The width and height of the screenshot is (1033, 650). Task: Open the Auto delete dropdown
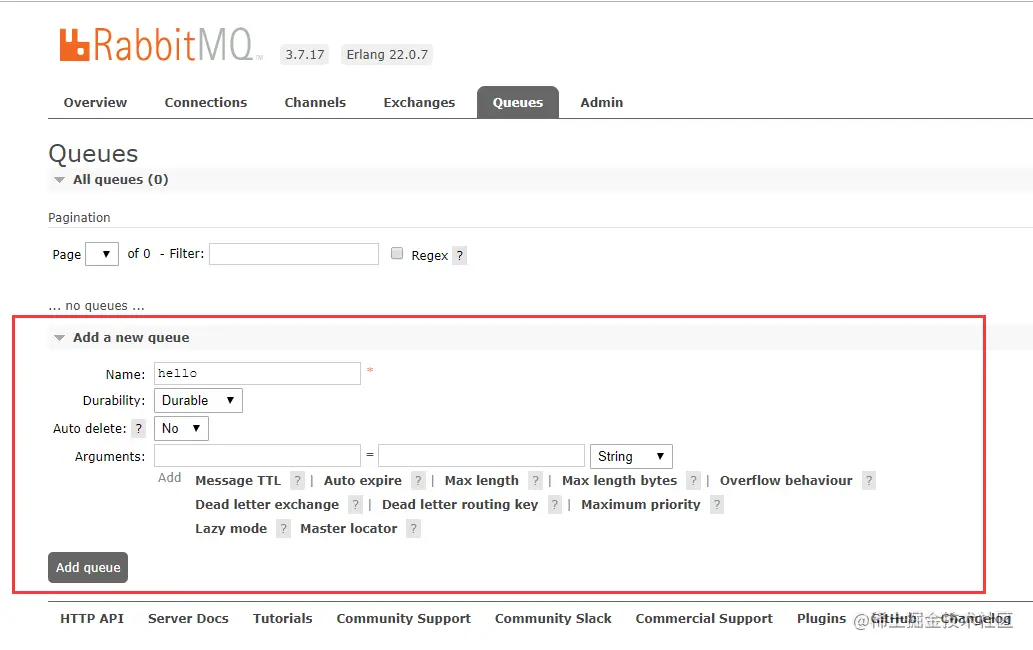[181, 429]
